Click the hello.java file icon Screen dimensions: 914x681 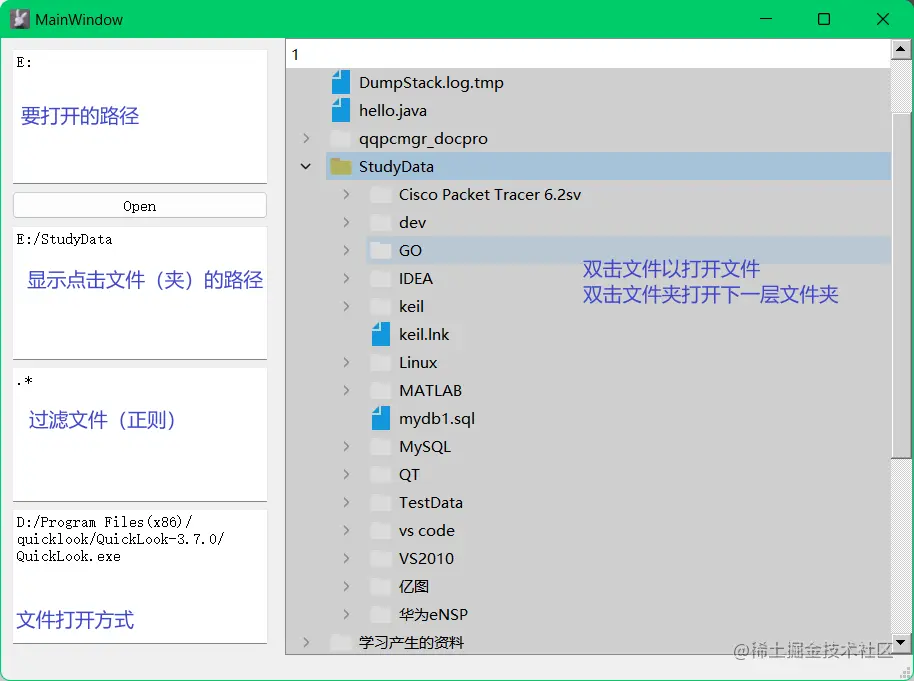tap(340, 110)
